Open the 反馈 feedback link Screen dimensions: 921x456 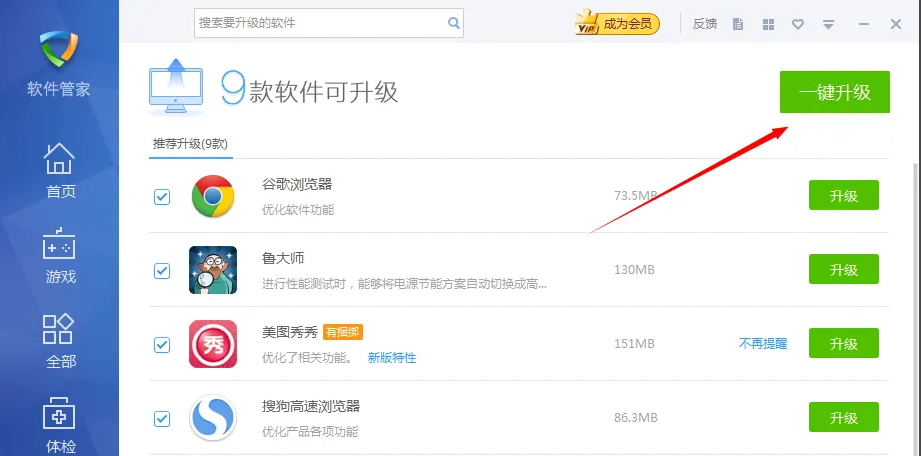[x=705, y=24]
